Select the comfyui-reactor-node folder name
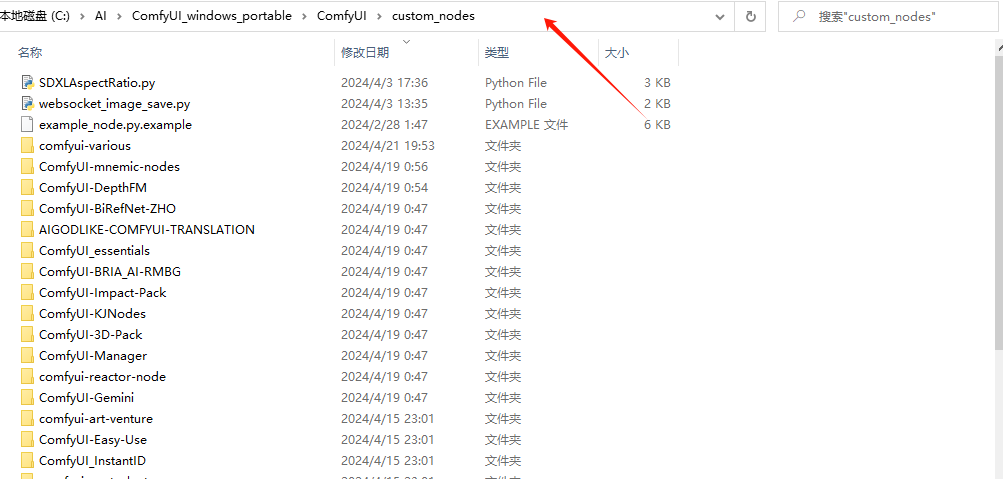1003x479 pixels. pyautogui.click(x=102, y=377)
